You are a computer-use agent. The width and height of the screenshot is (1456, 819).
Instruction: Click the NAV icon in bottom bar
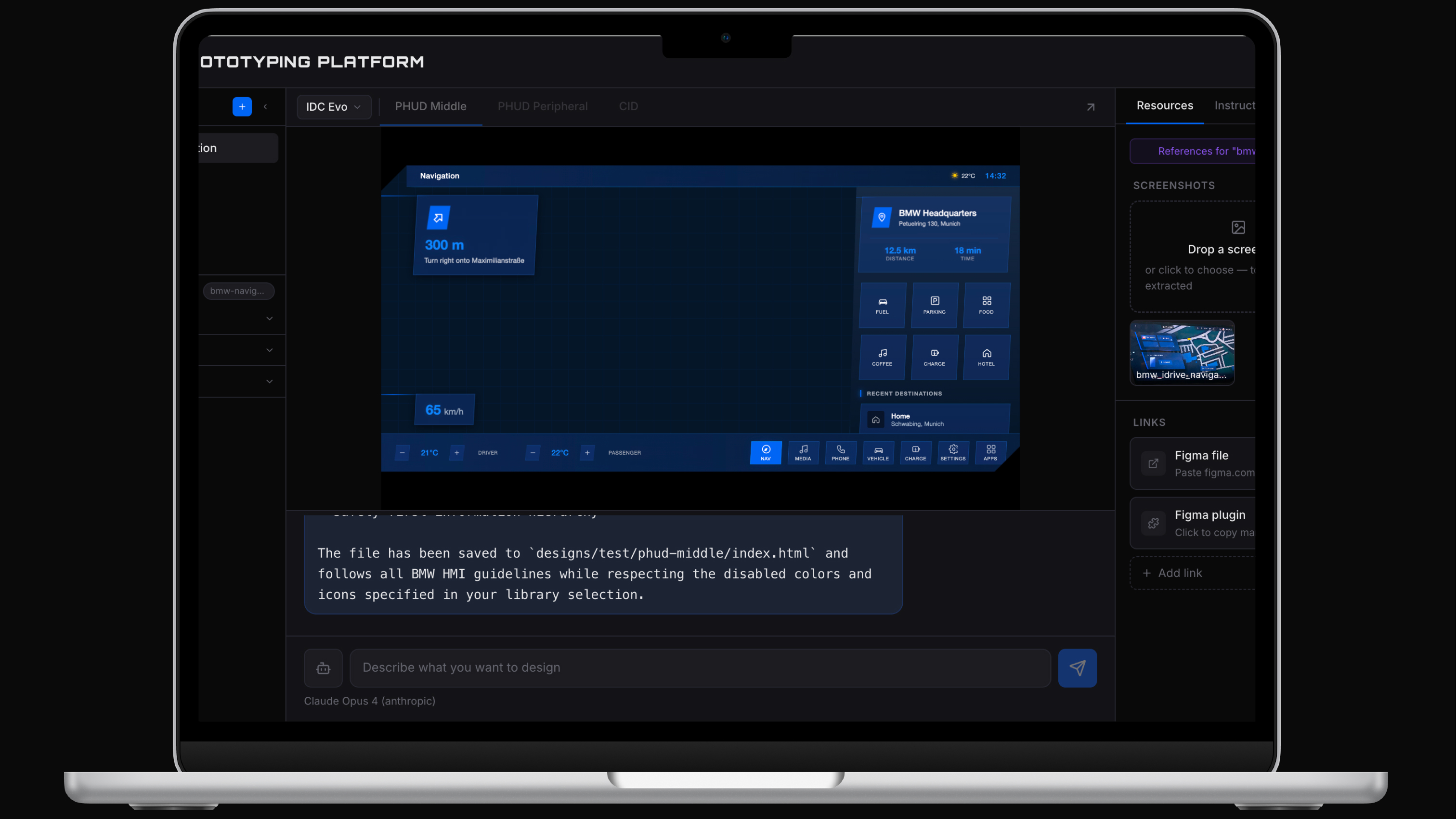[766, 452]
